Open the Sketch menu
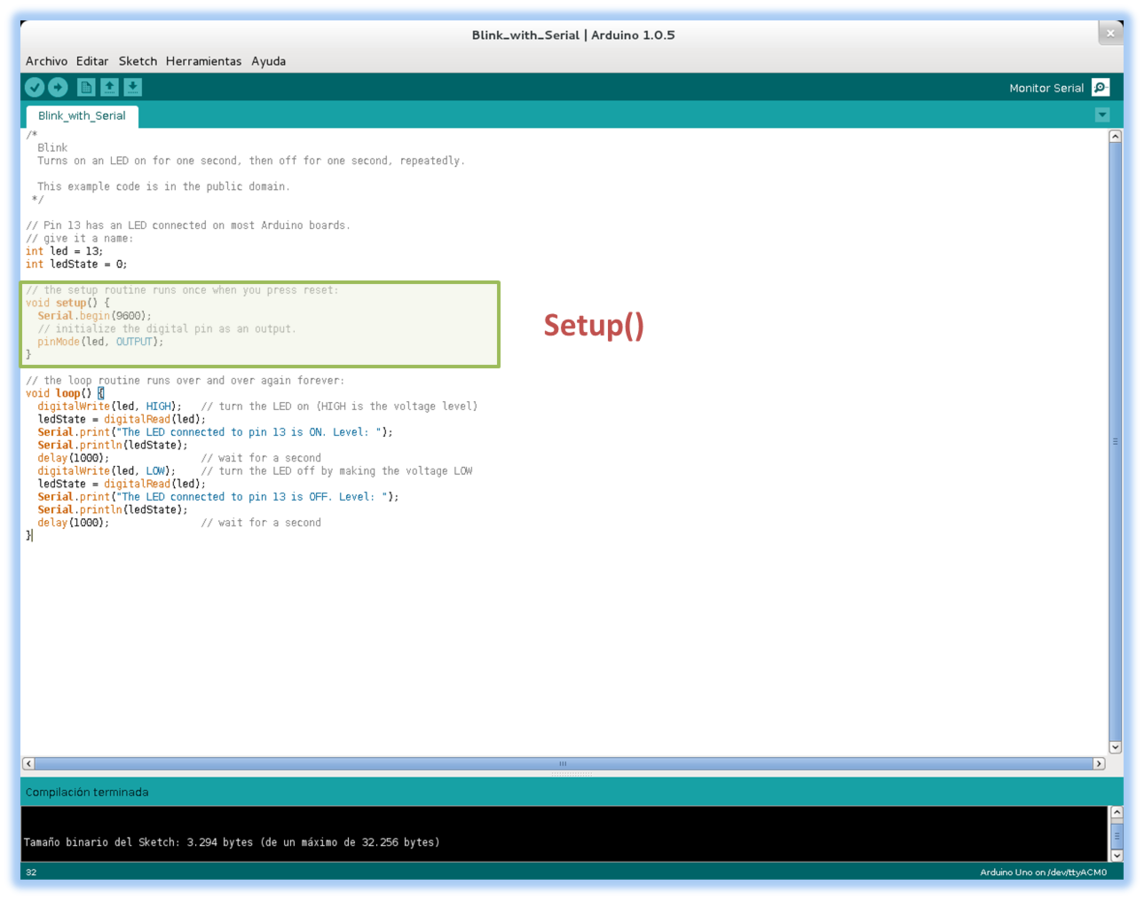1144x900 pixels. point(138,61)
